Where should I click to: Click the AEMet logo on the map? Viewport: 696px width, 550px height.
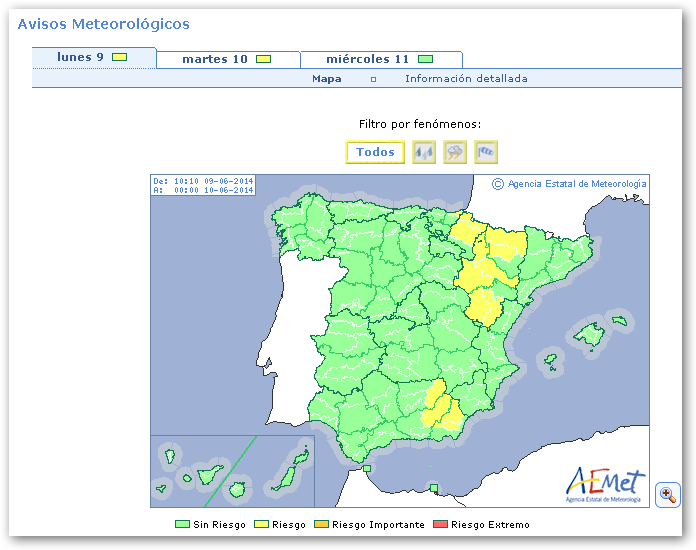point(605,484)
